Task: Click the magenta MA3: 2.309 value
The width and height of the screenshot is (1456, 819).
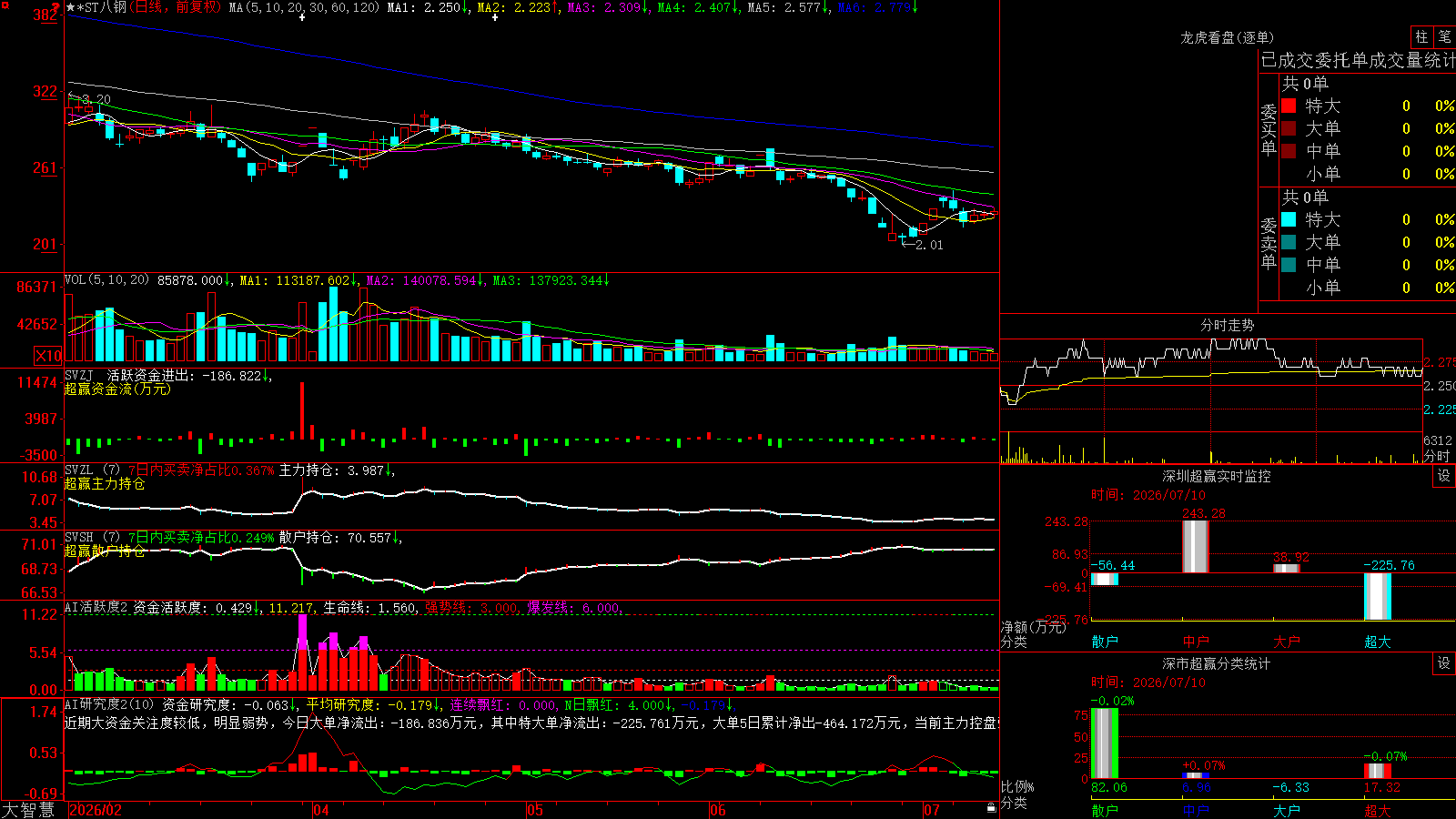Action: [x=608, y=7]
